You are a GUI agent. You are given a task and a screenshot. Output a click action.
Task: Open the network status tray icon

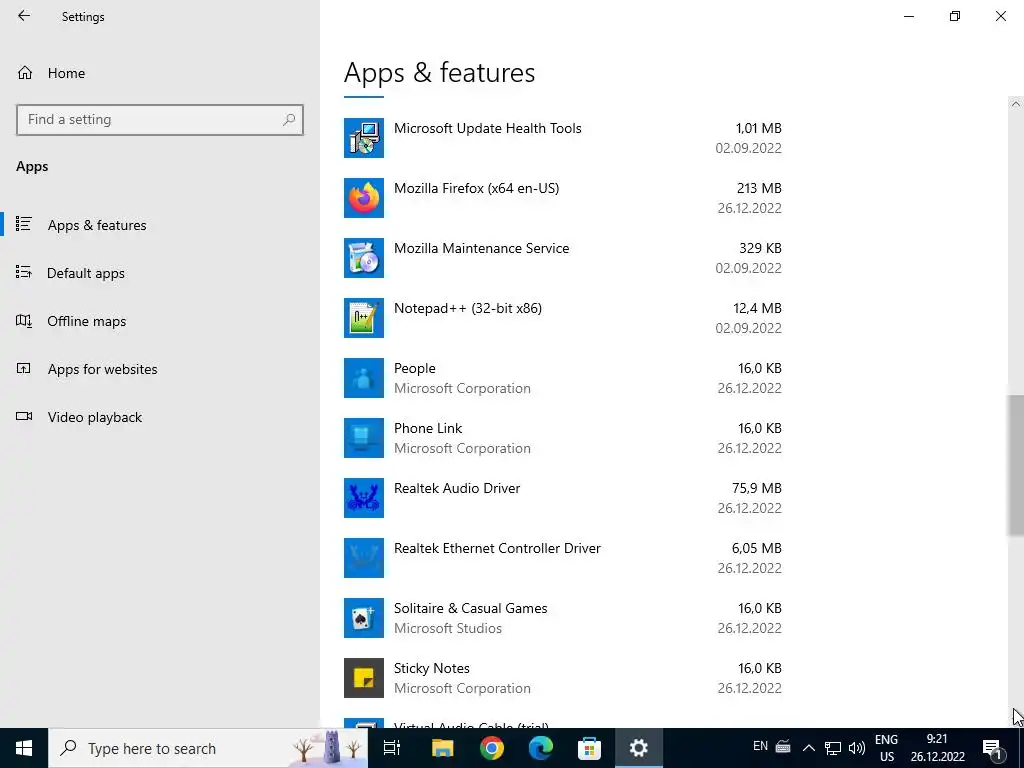pyautogui.click(x=833, y=748)
